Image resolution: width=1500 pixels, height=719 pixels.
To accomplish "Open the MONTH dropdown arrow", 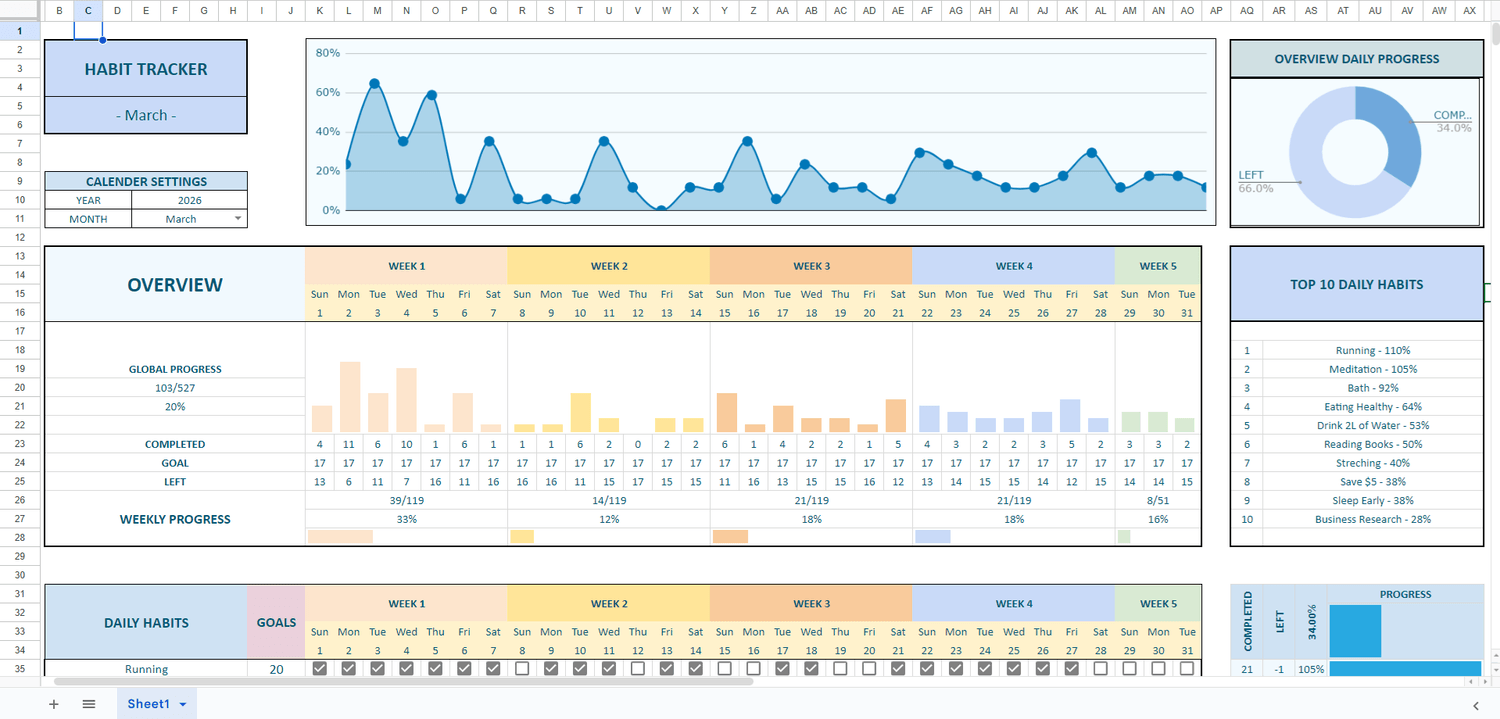I will [x=238, y=219].
